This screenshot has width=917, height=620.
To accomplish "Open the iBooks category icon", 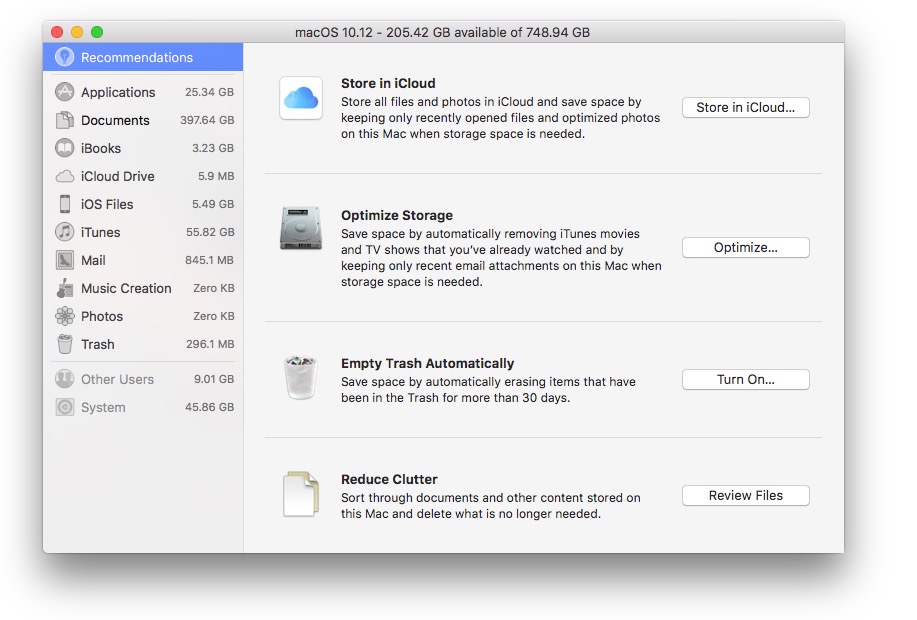I will click(x=65, y=148).
